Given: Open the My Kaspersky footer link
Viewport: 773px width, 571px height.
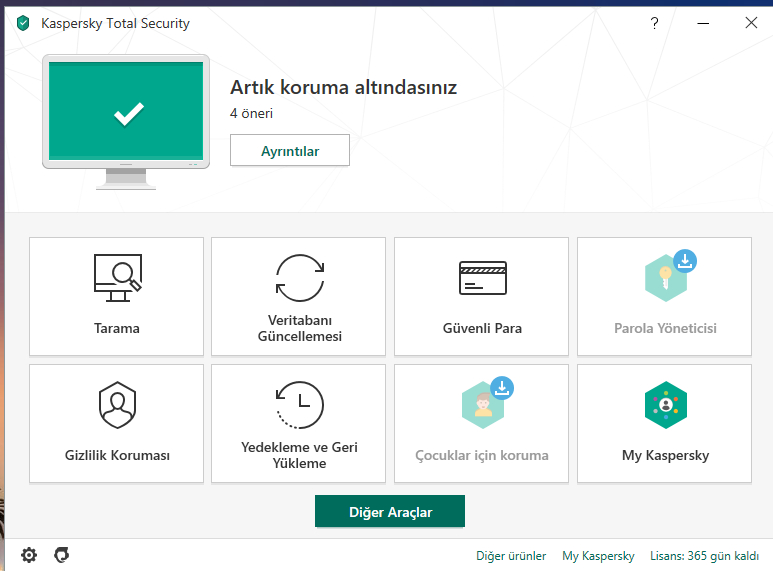Looking at the screenshot, I should click(598, 556).
